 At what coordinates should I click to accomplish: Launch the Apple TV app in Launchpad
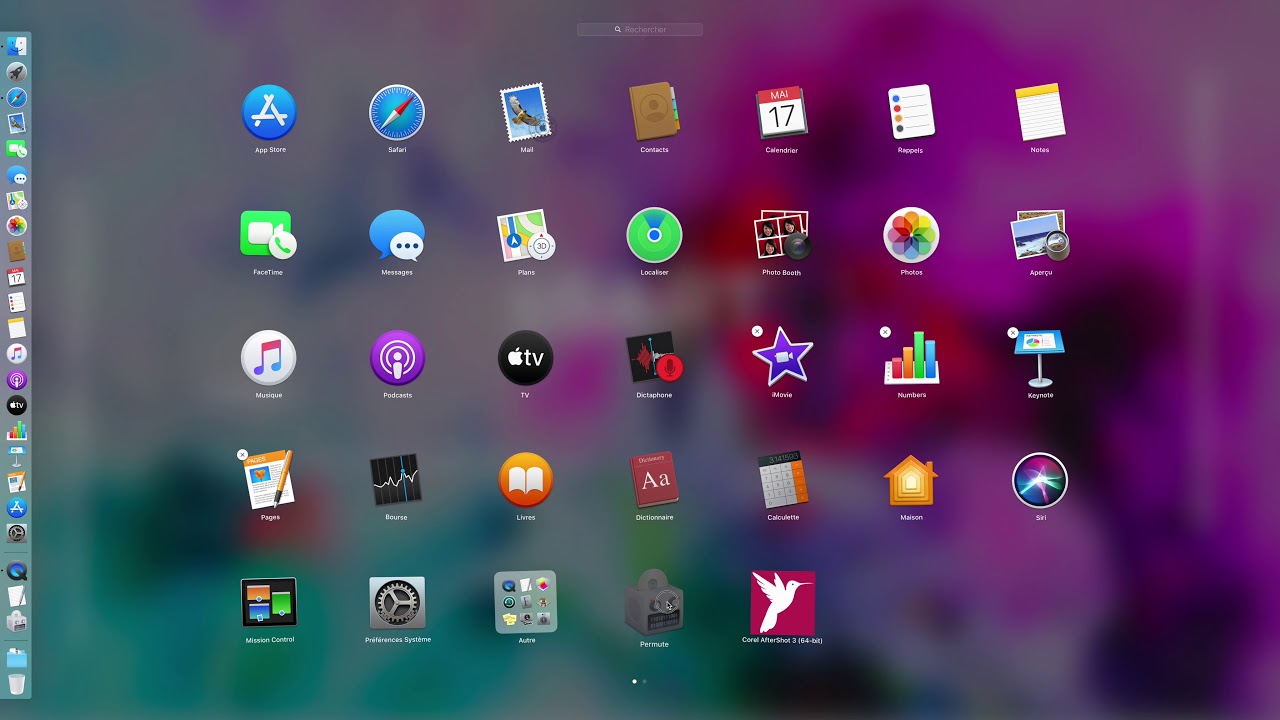point(525,358)
